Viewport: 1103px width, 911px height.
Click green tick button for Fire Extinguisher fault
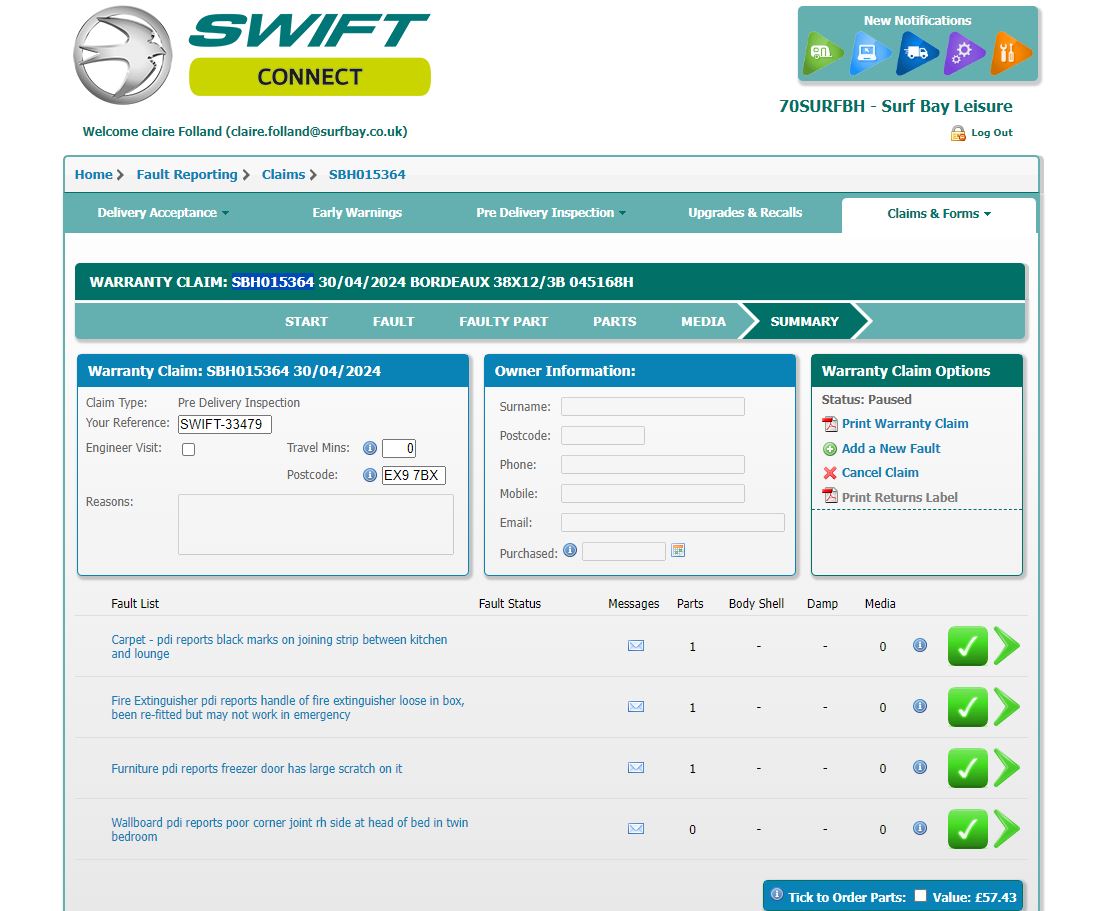968,707
